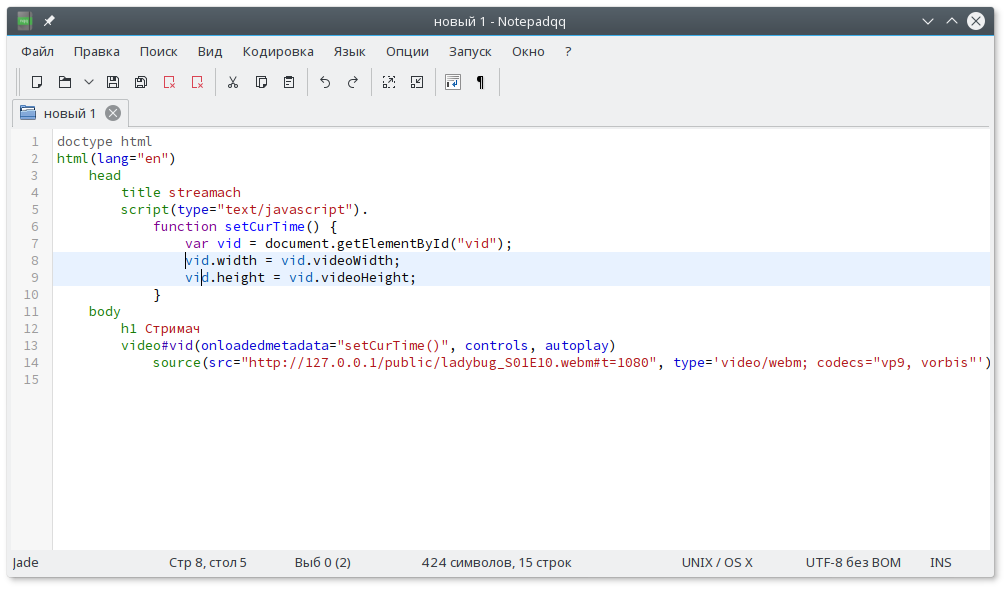Open the Вид menu

210,51
